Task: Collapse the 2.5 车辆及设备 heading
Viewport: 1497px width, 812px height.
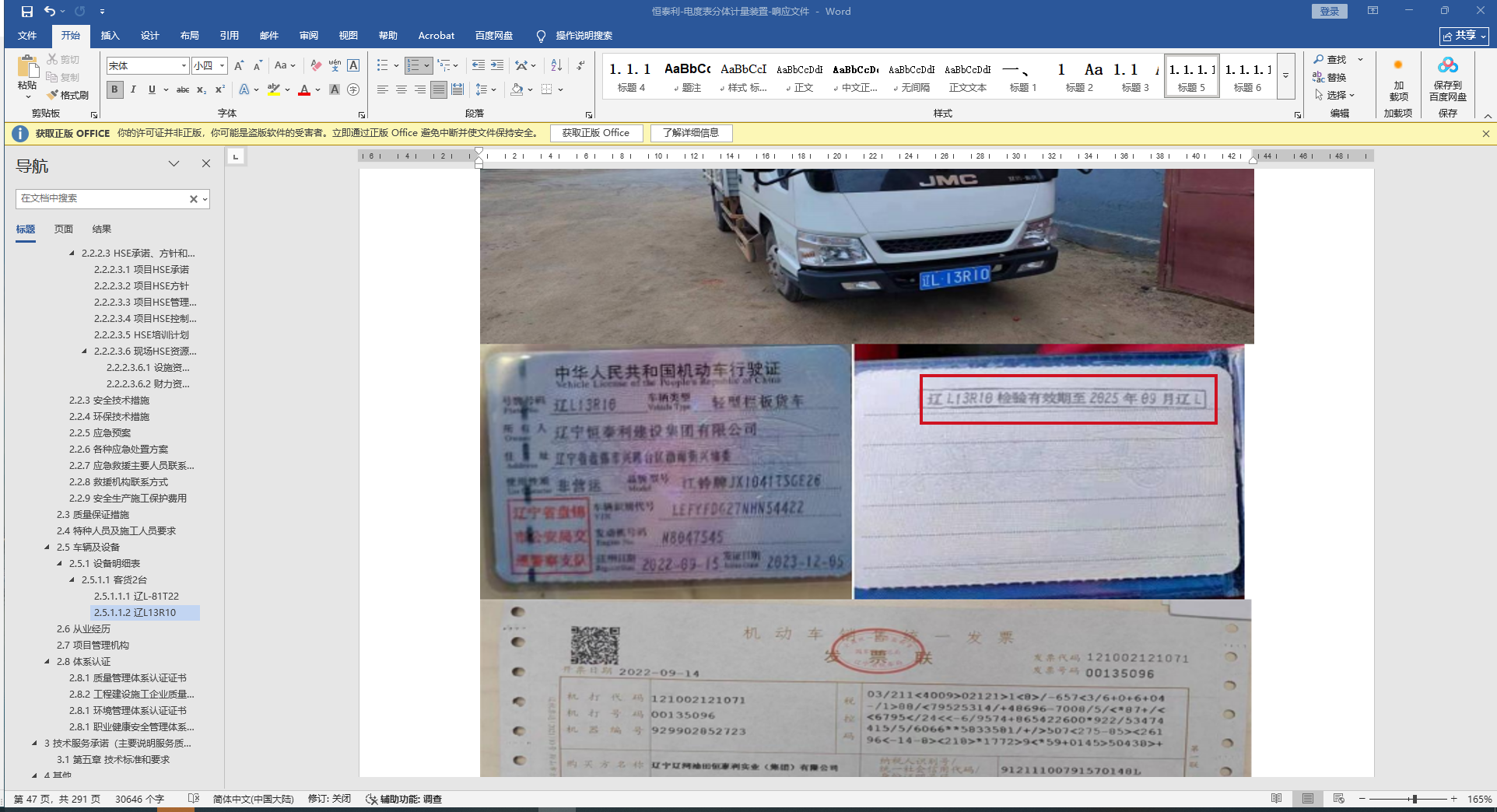Action: [47, 547]
